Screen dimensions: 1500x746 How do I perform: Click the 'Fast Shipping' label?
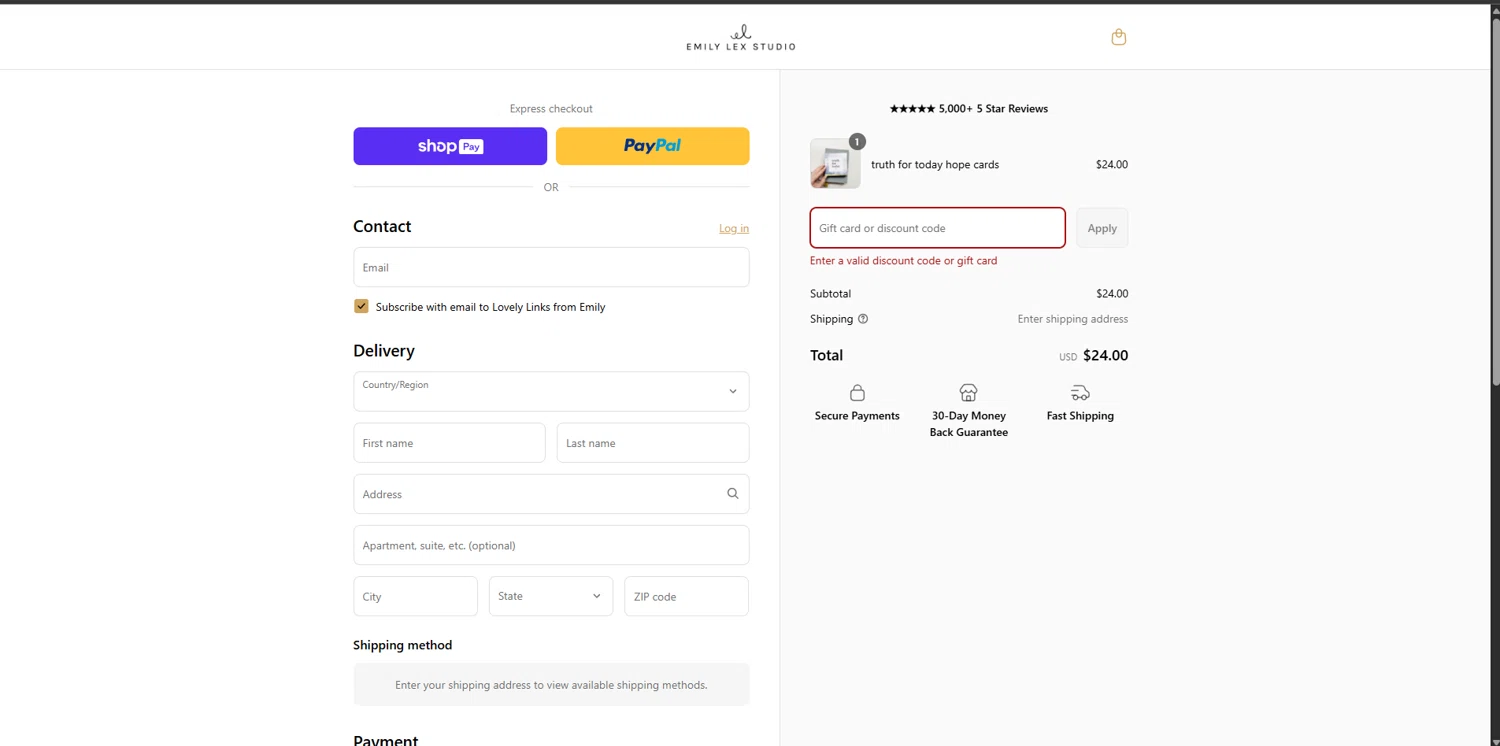click(x=1080, y=416)
